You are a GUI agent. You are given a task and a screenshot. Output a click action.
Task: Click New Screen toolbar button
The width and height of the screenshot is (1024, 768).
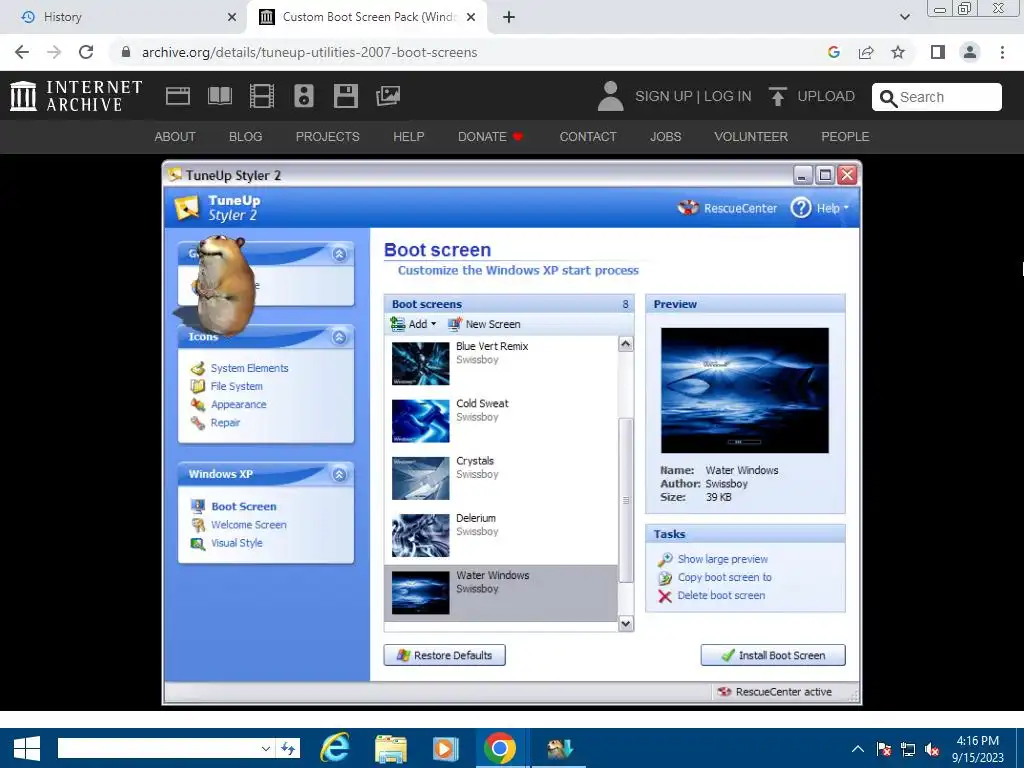click(x=484, y=324)
